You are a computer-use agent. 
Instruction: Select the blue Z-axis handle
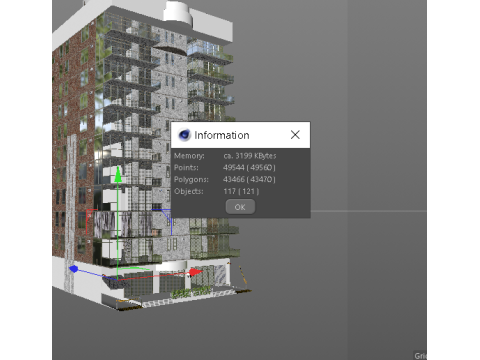click(x=74, y=269)
